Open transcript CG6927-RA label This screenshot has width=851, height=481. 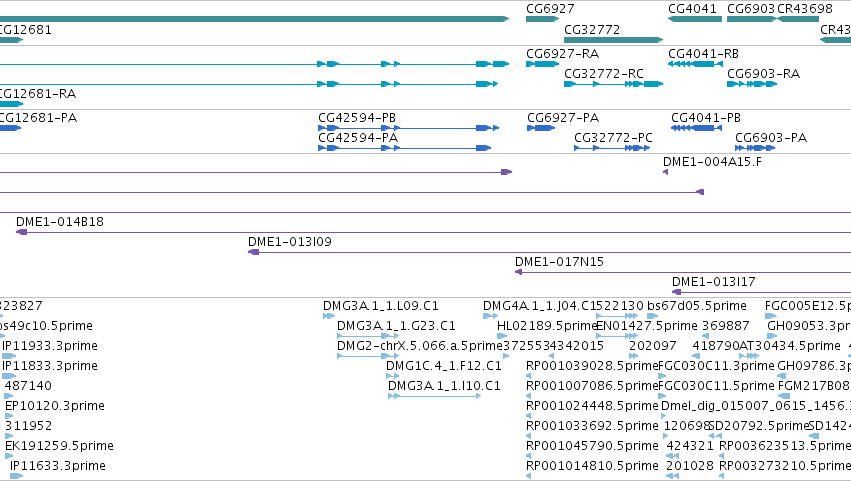coord(562,54)
